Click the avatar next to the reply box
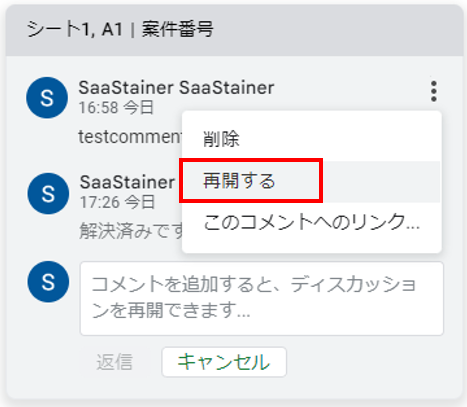The image size is (467, 407). 48,282
